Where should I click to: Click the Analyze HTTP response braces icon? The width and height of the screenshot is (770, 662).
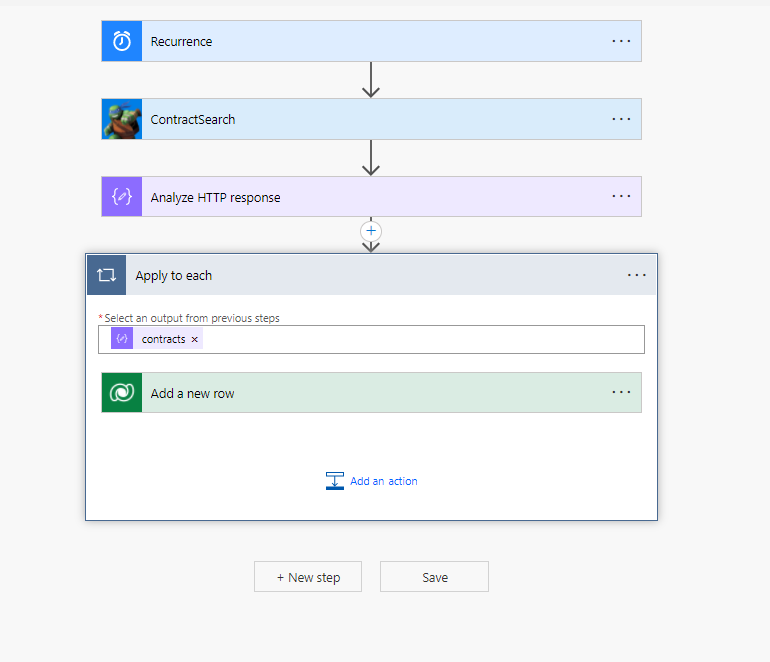pos(122,197)
